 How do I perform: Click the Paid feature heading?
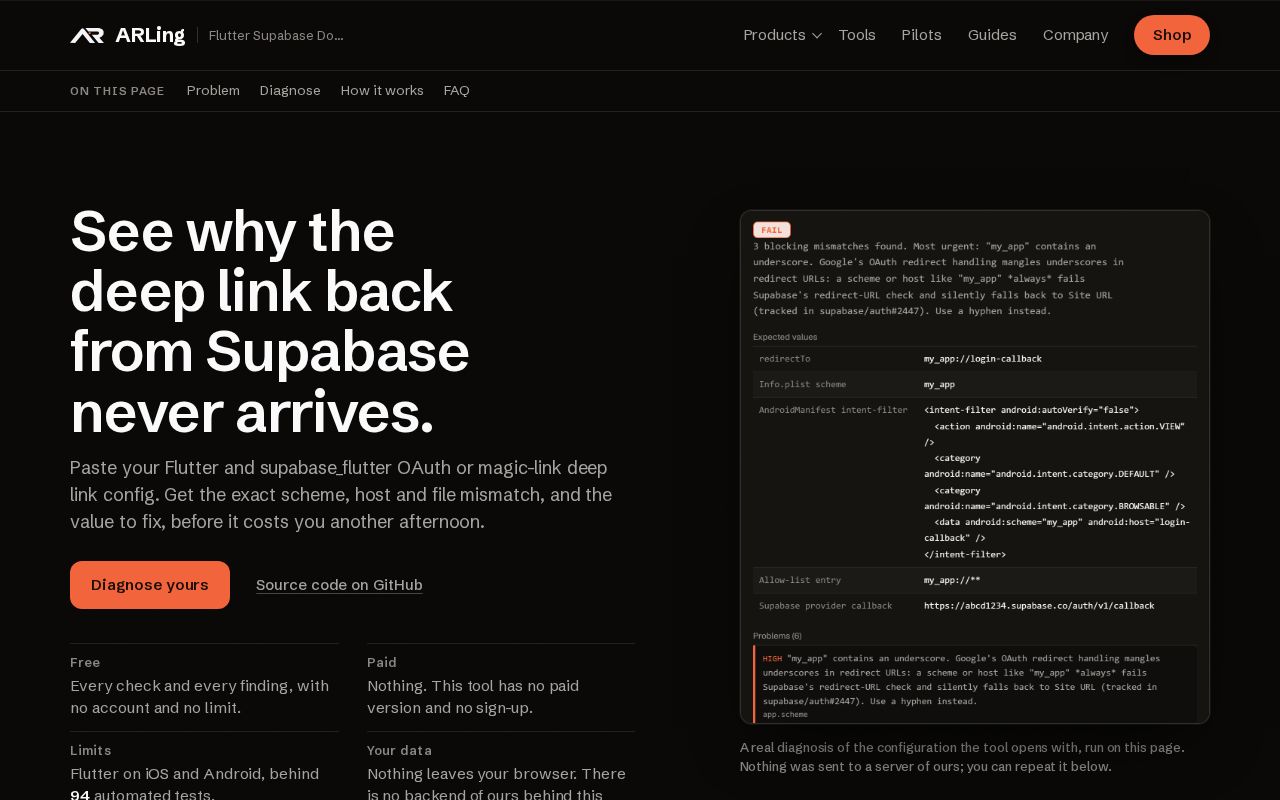tap(382, 662)
